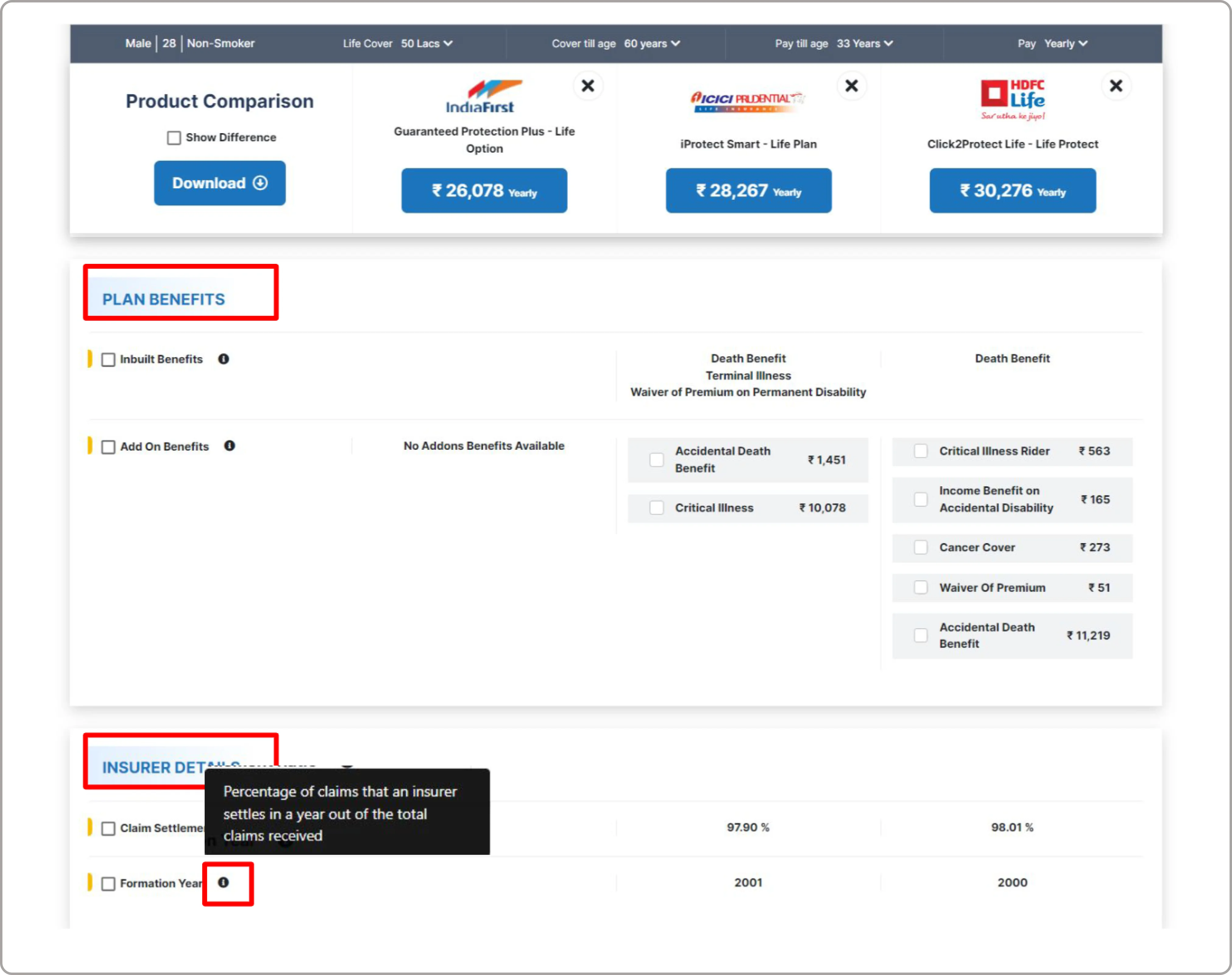The image size is (1232, 975).
Task: Open info icon next to Formation Year
Action: pos(224,882)
